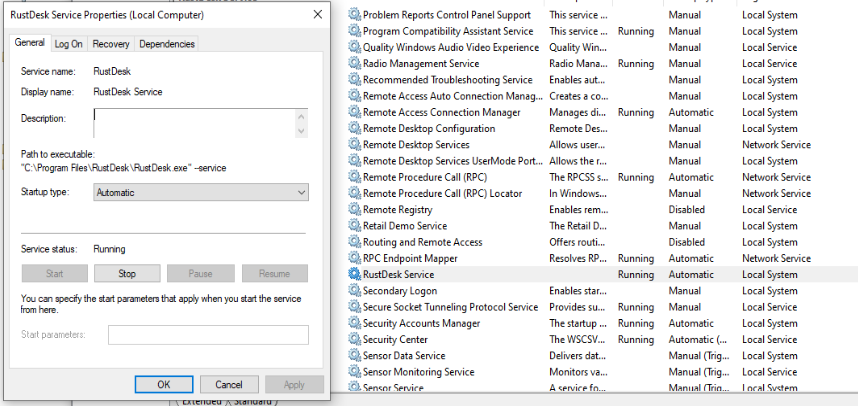Click the gear icon beside RustDesk Service
The image size is (858, 406).
click(x=355, y=275)
